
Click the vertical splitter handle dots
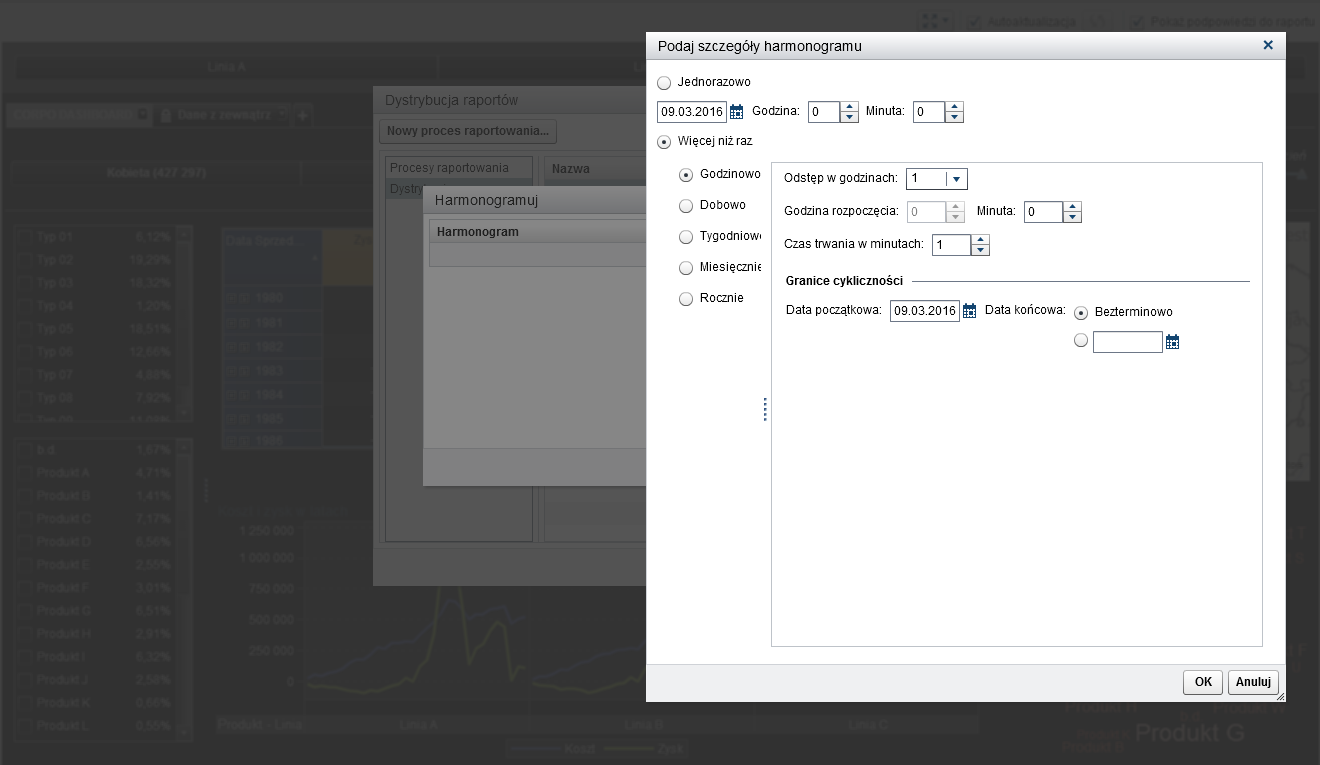[x=765, y=409]
